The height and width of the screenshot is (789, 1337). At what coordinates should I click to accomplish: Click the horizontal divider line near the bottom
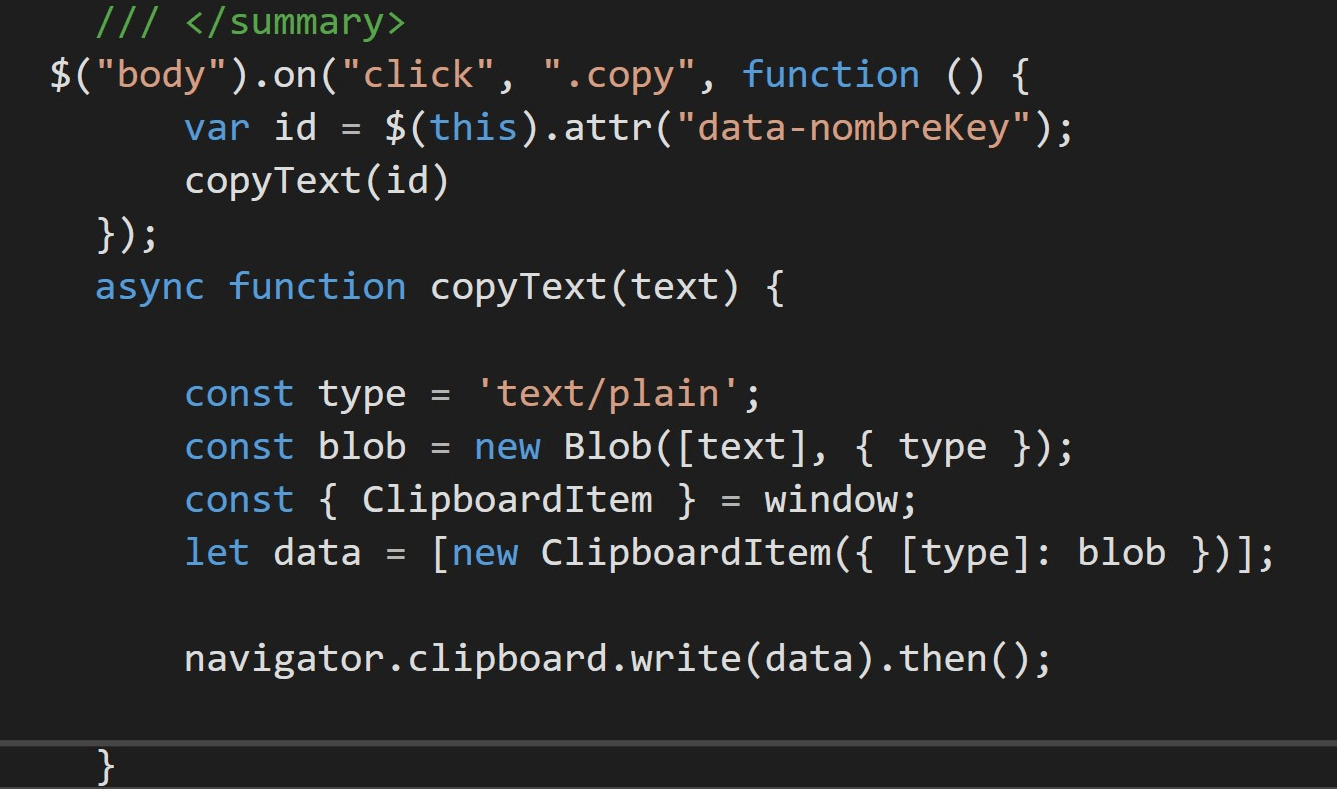click(668, 742)
